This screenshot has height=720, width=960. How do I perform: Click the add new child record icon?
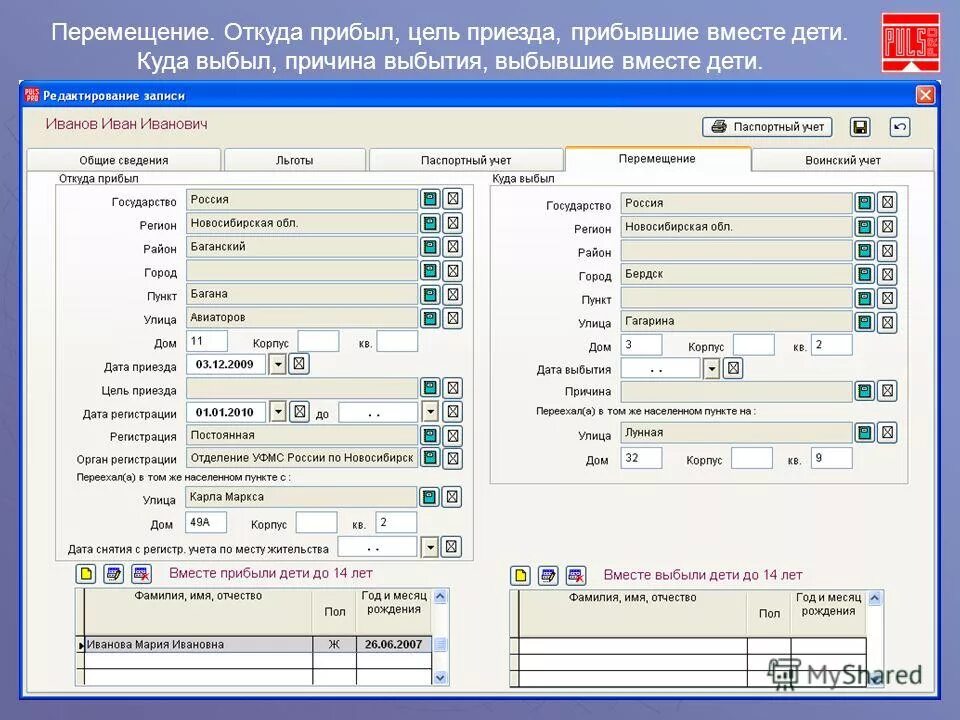tap(86, 573)
